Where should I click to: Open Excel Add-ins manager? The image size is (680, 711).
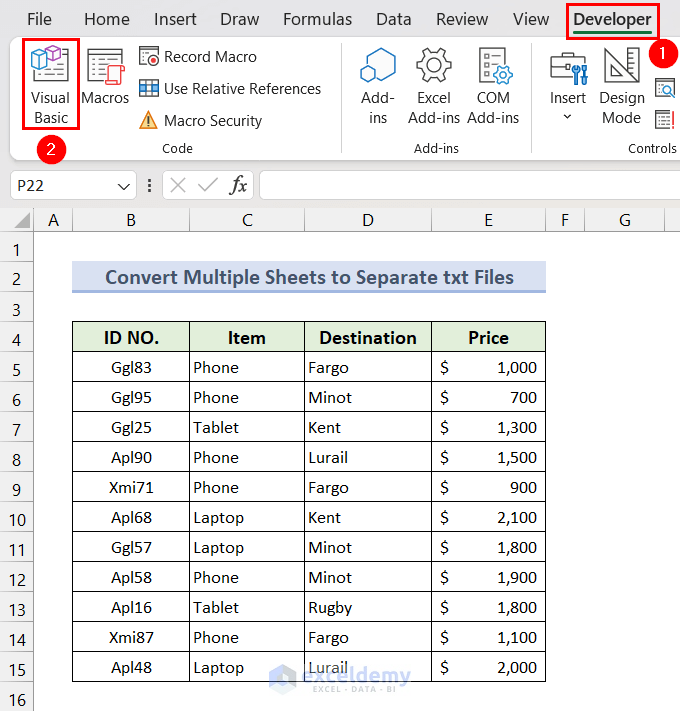(x=434, y=86)
